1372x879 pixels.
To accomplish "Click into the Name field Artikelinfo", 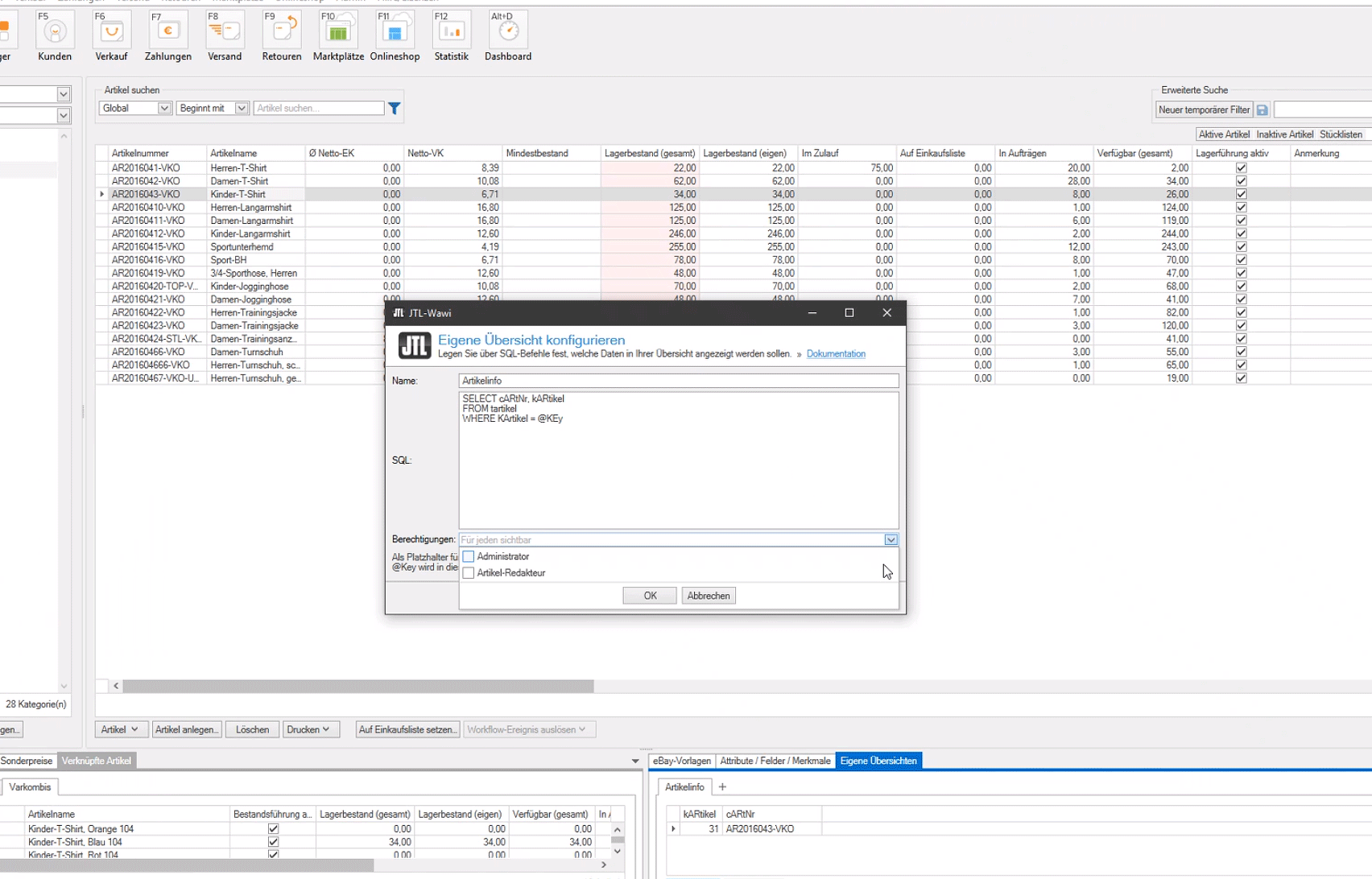I will click(x=679, y=381).
